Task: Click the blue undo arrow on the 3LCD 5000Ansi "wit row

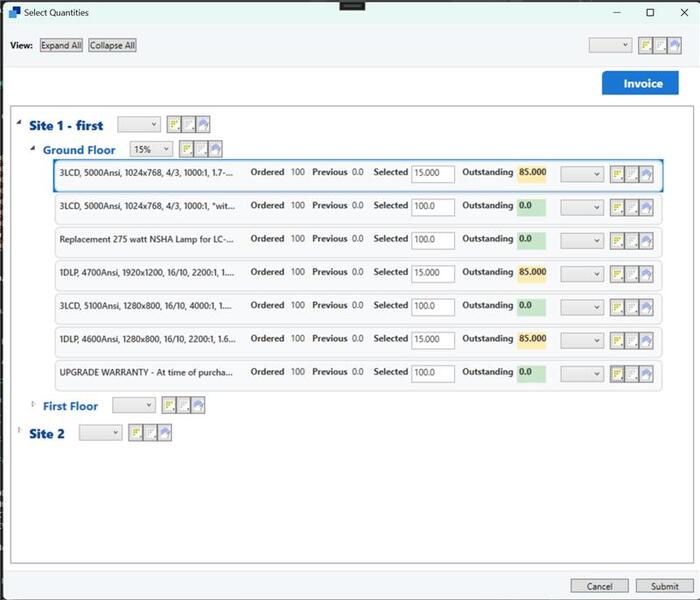Action: (x=646, y=208)
